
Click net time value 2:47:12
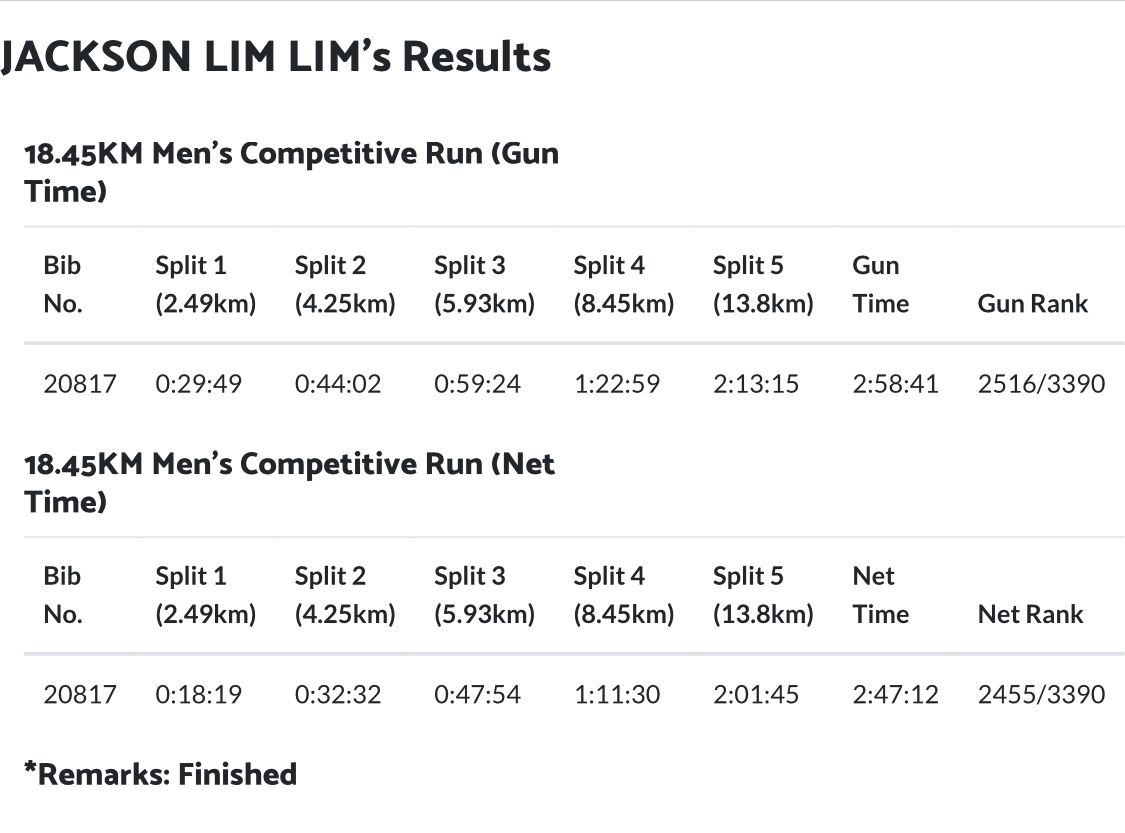click(x=895, y=695)
